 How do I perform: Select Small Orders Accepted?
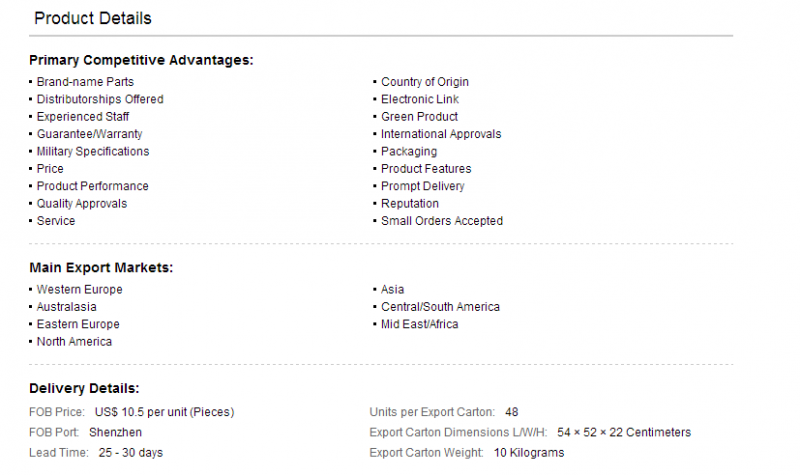point(442,220)
